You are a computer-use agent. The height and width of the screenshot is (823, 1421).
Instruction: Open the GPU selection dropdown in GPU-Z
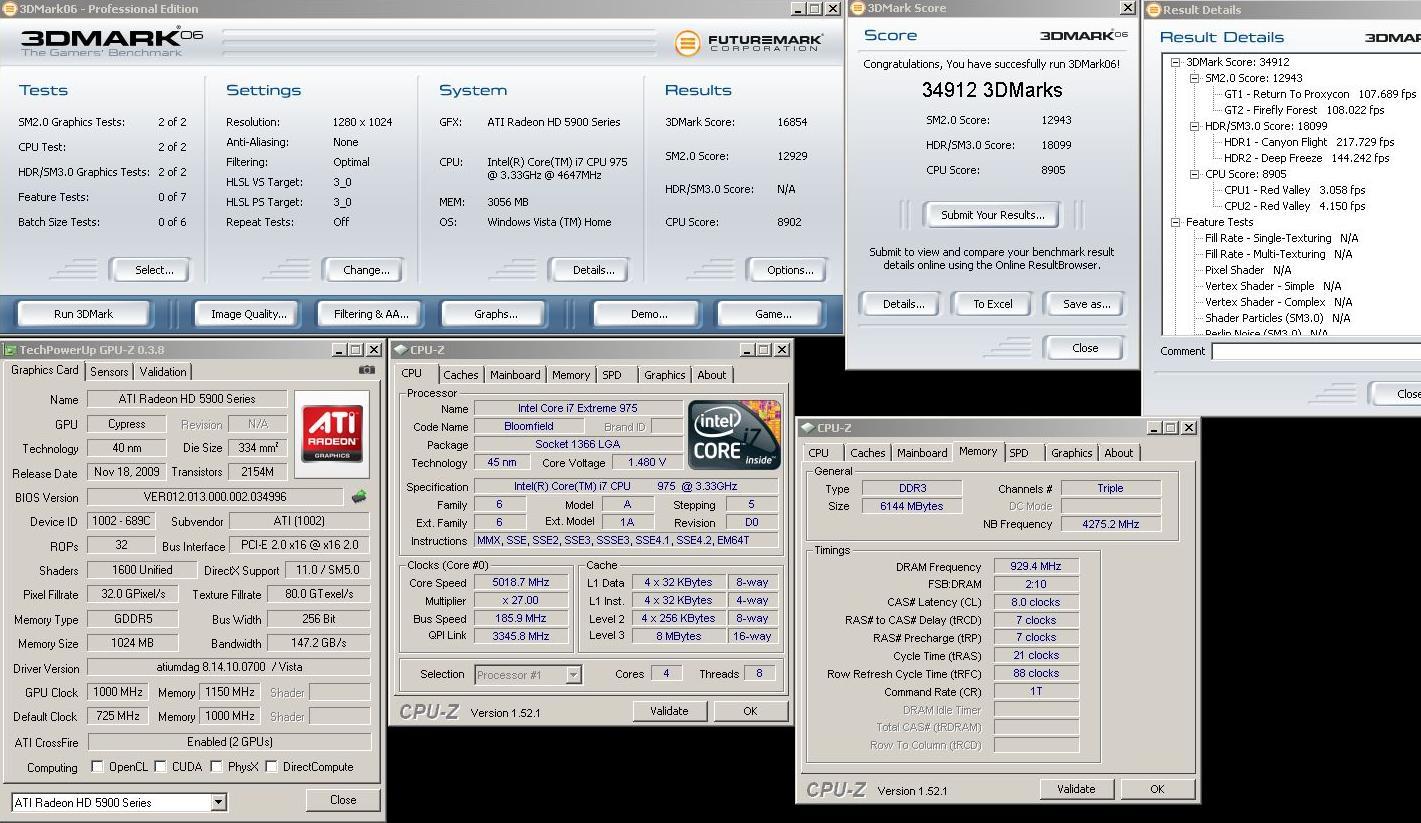pos(218,802)
